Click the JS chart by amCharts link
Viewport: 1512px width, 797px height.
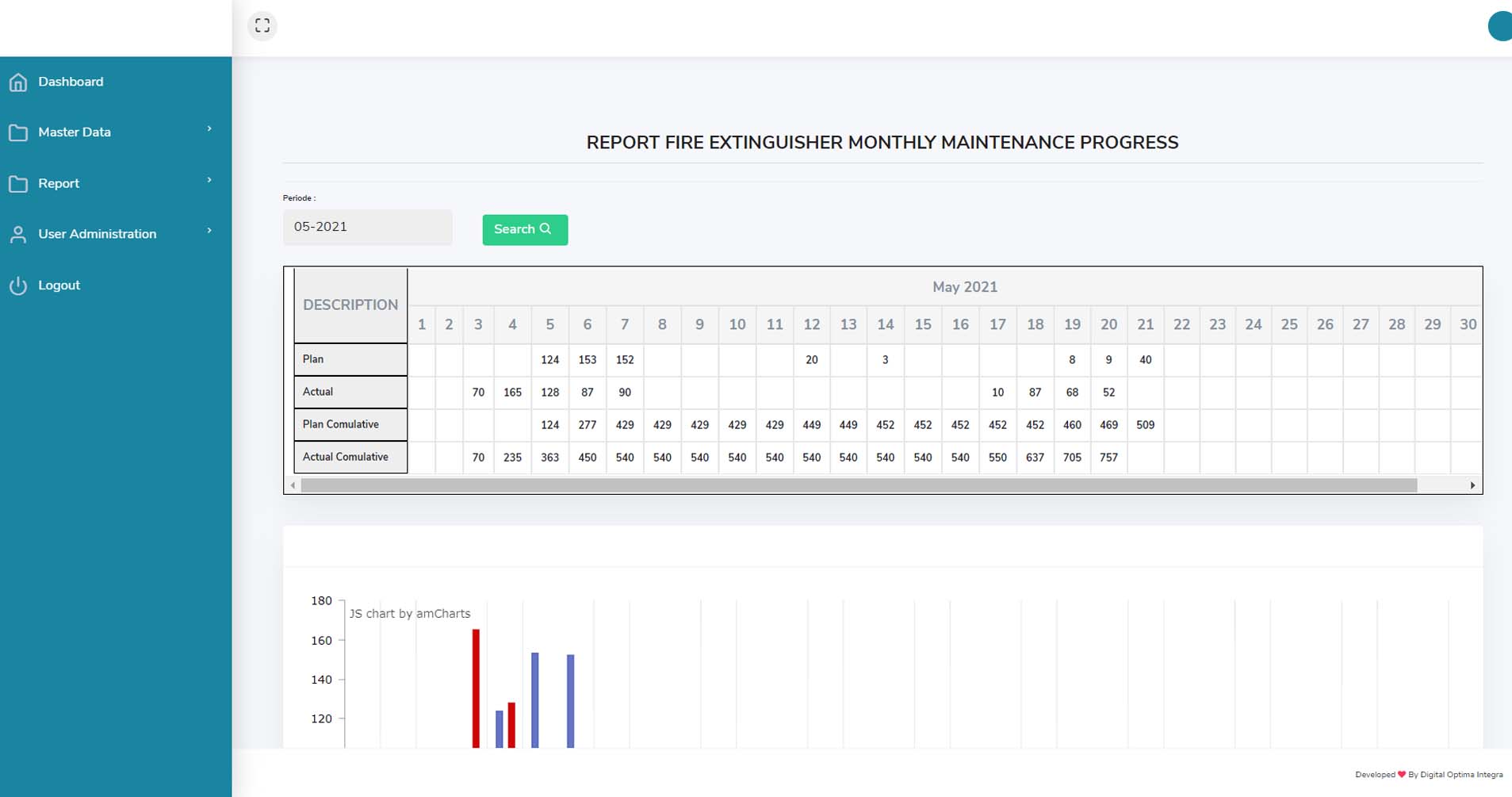click(410, 614)
